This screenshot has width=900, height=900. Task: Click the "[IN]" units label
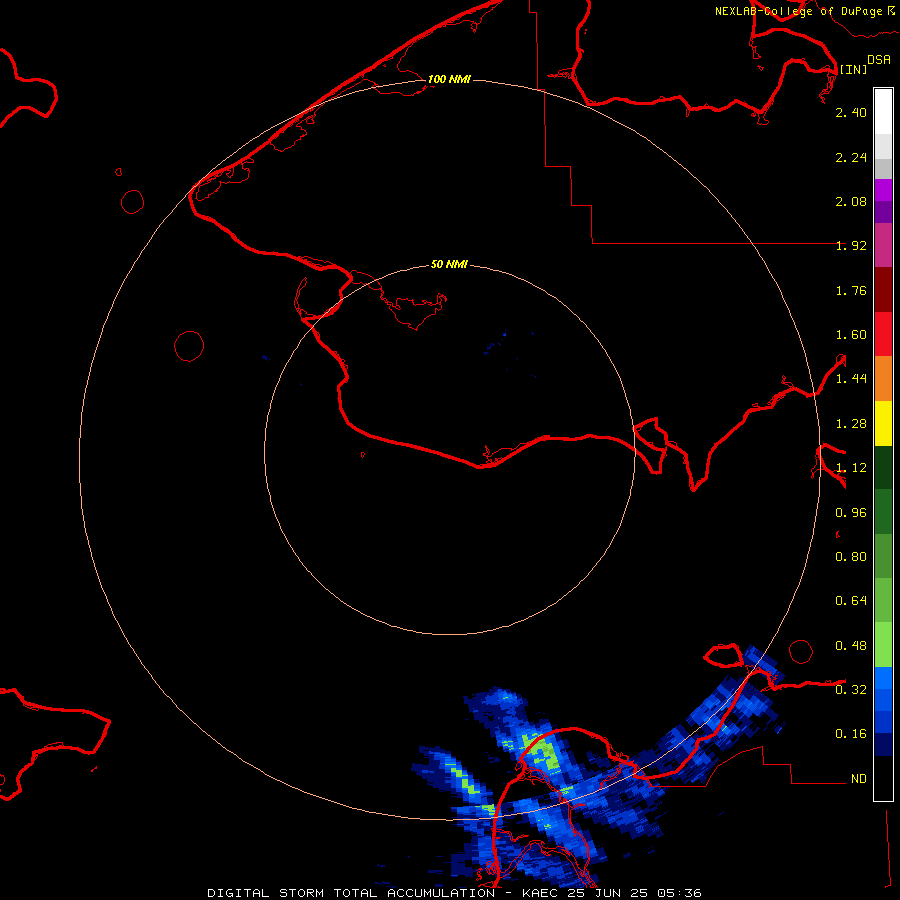[854, 69]
